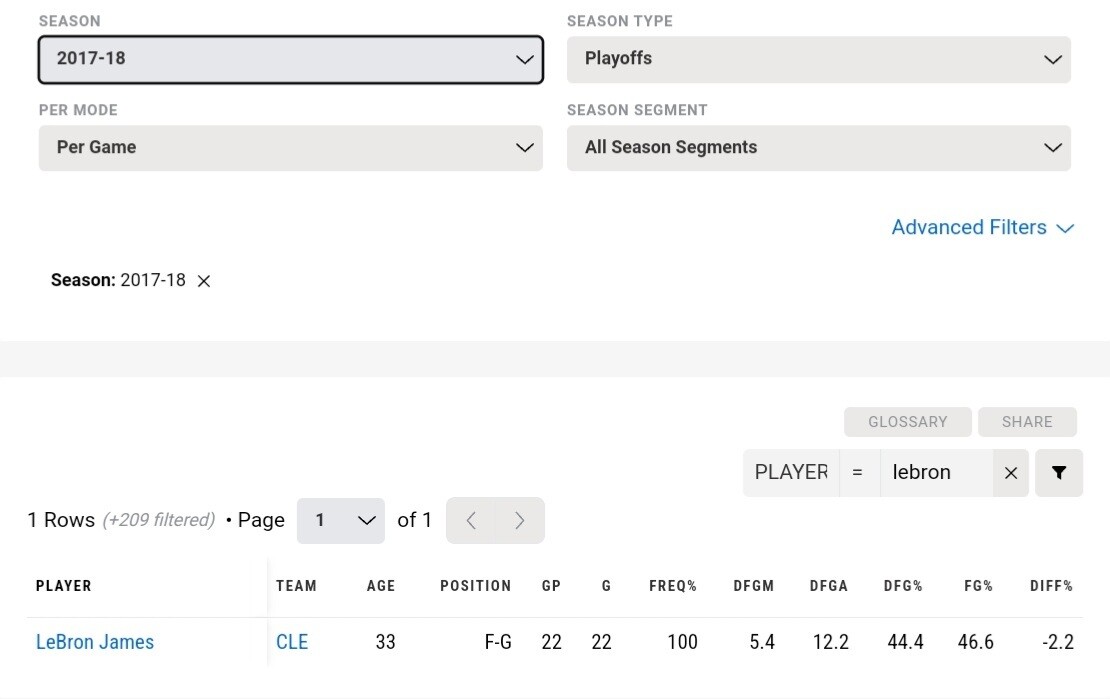Sort table by FREQ% column header
This screenshot has height=699, width=1110.
[x=673, y=586]
